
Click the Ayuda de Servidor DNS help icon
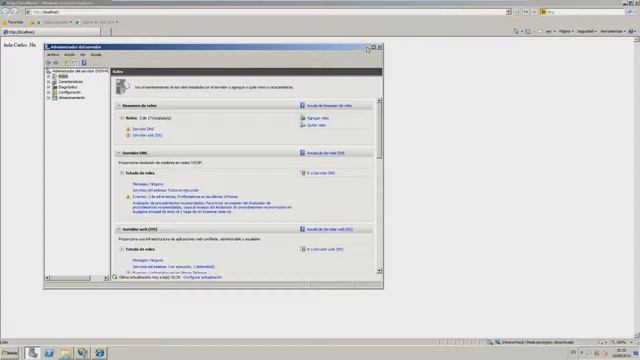click(302, 153)
